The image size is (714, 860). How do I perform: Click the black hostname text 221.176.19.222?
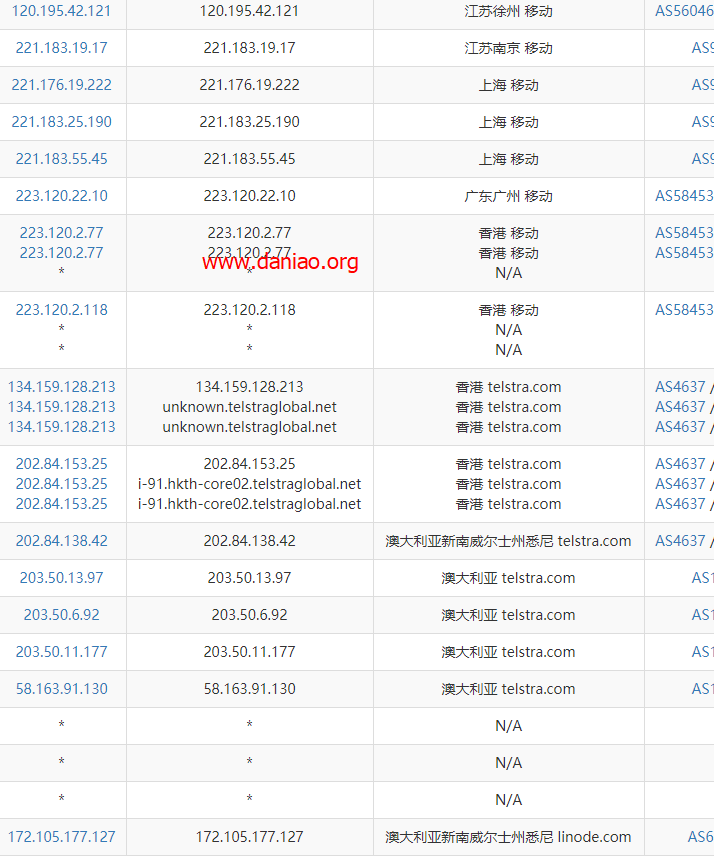pyautogui.click(x=250, y=84)
